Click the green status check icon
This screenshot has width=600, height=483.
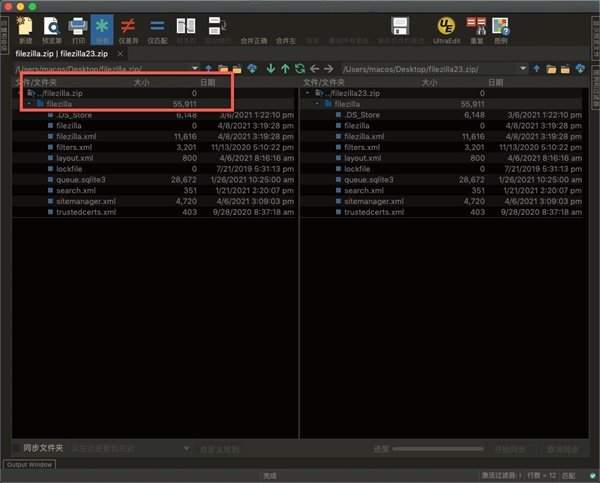[593, 476]
